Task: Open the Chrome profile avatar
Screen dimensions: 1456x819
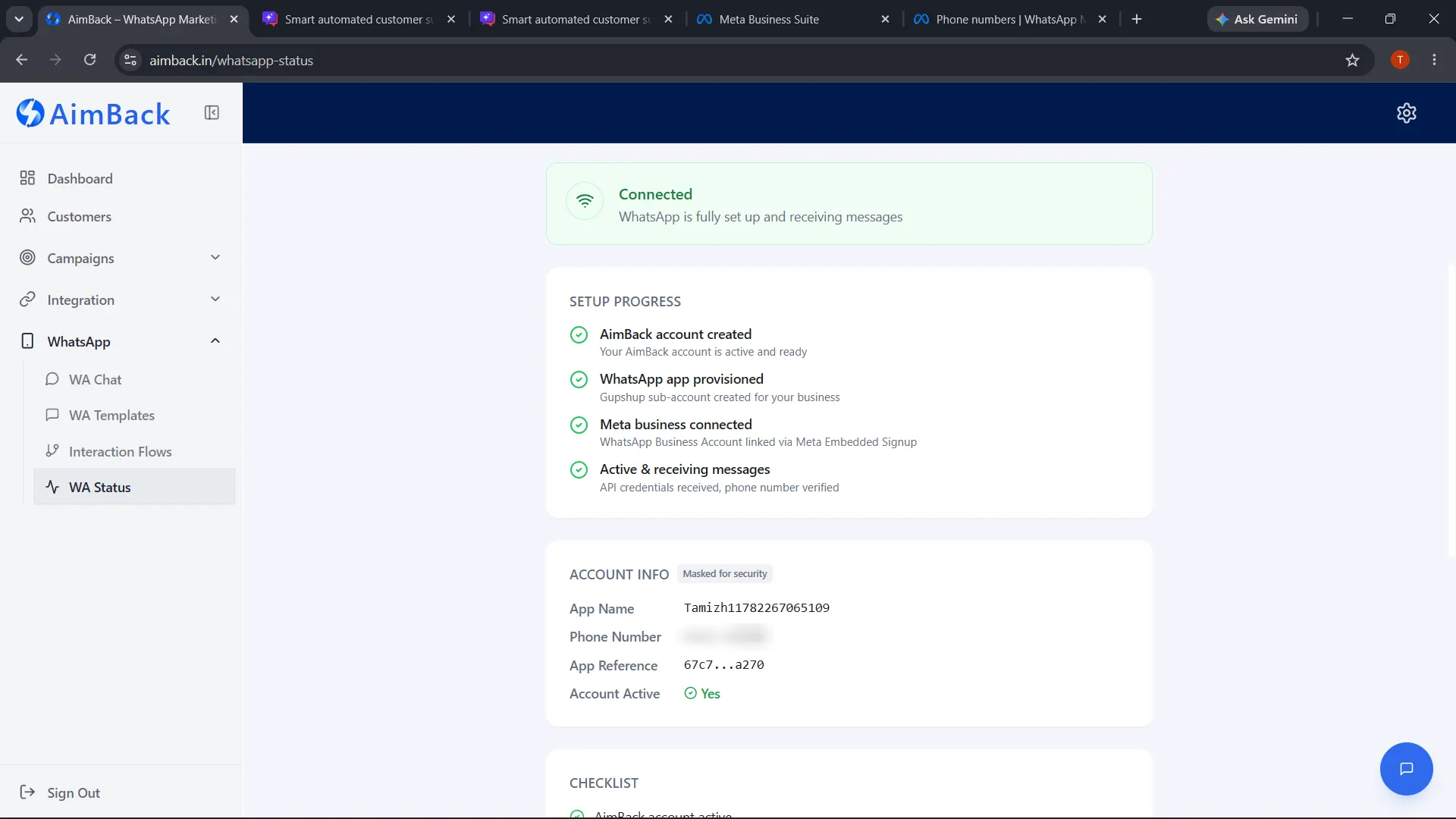Action: pos(1400,60)
